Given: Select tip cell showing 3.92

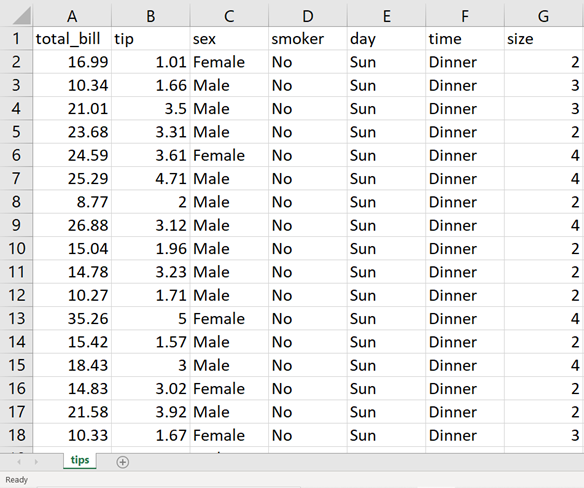Looking at the screenshot, I should coord(150,412).
